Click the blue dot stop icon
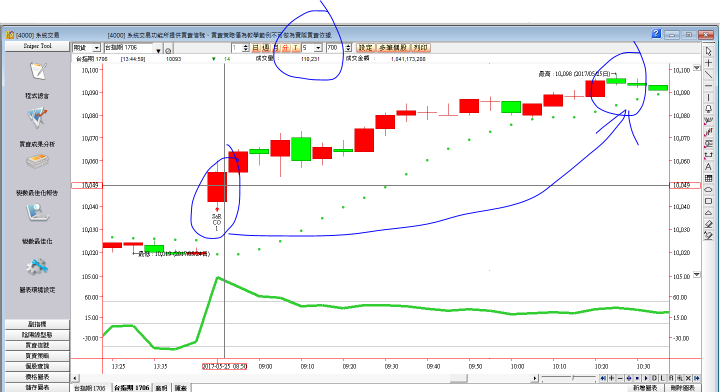Image resolution: width=720 pixels, height=392 pixels. [x=637, y=378]
